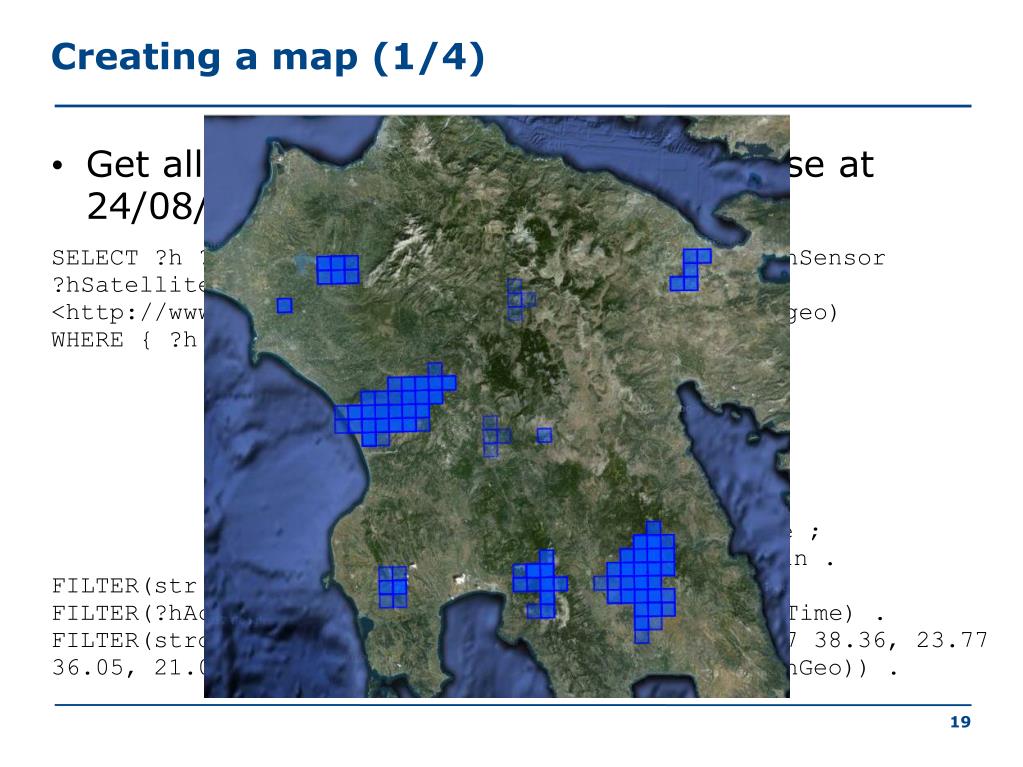Click the 'se at' text right of the map

click(831, 166)
